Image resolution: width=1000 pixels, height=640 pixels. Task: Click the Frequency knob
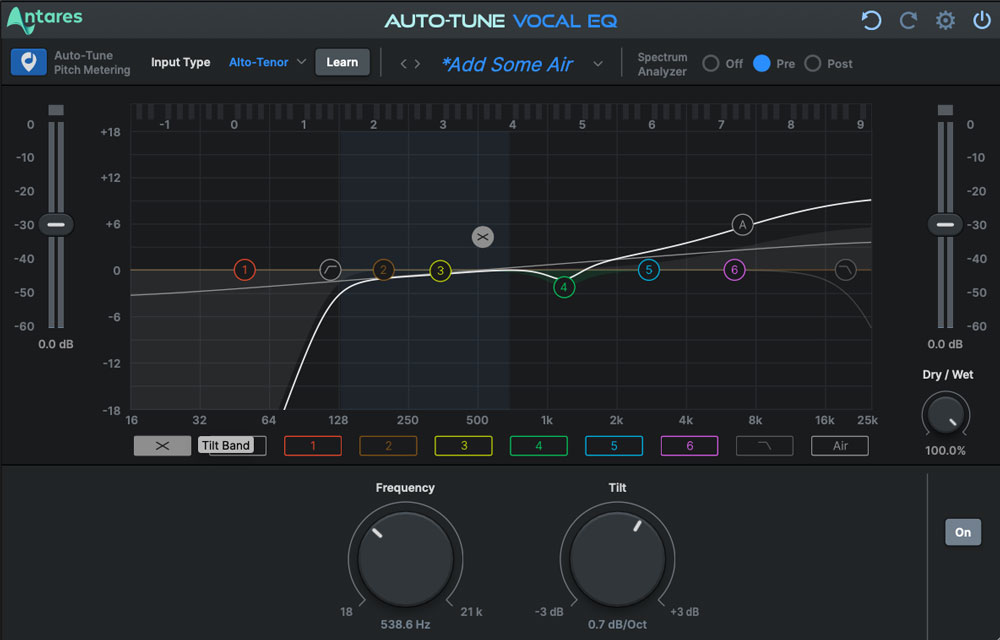point(406,559)
